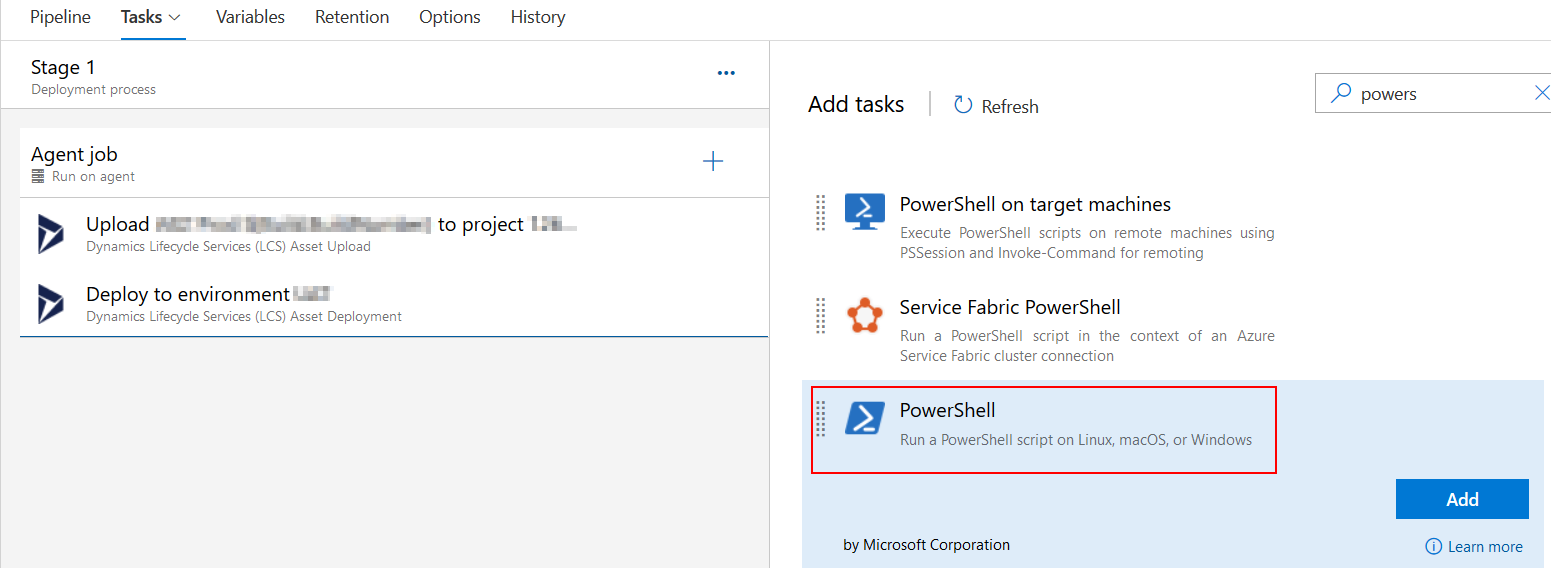
Task: Click the Add button for PowerShell
Action: (1462, 499)
